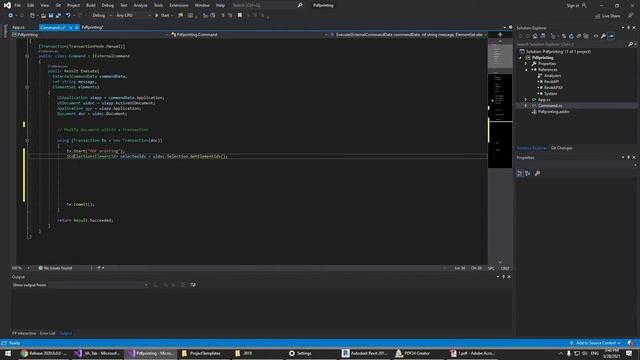The image size is (640, 360).
Task: Click the Collapse All icon in Solution Explorer
Action: (579, 36)
